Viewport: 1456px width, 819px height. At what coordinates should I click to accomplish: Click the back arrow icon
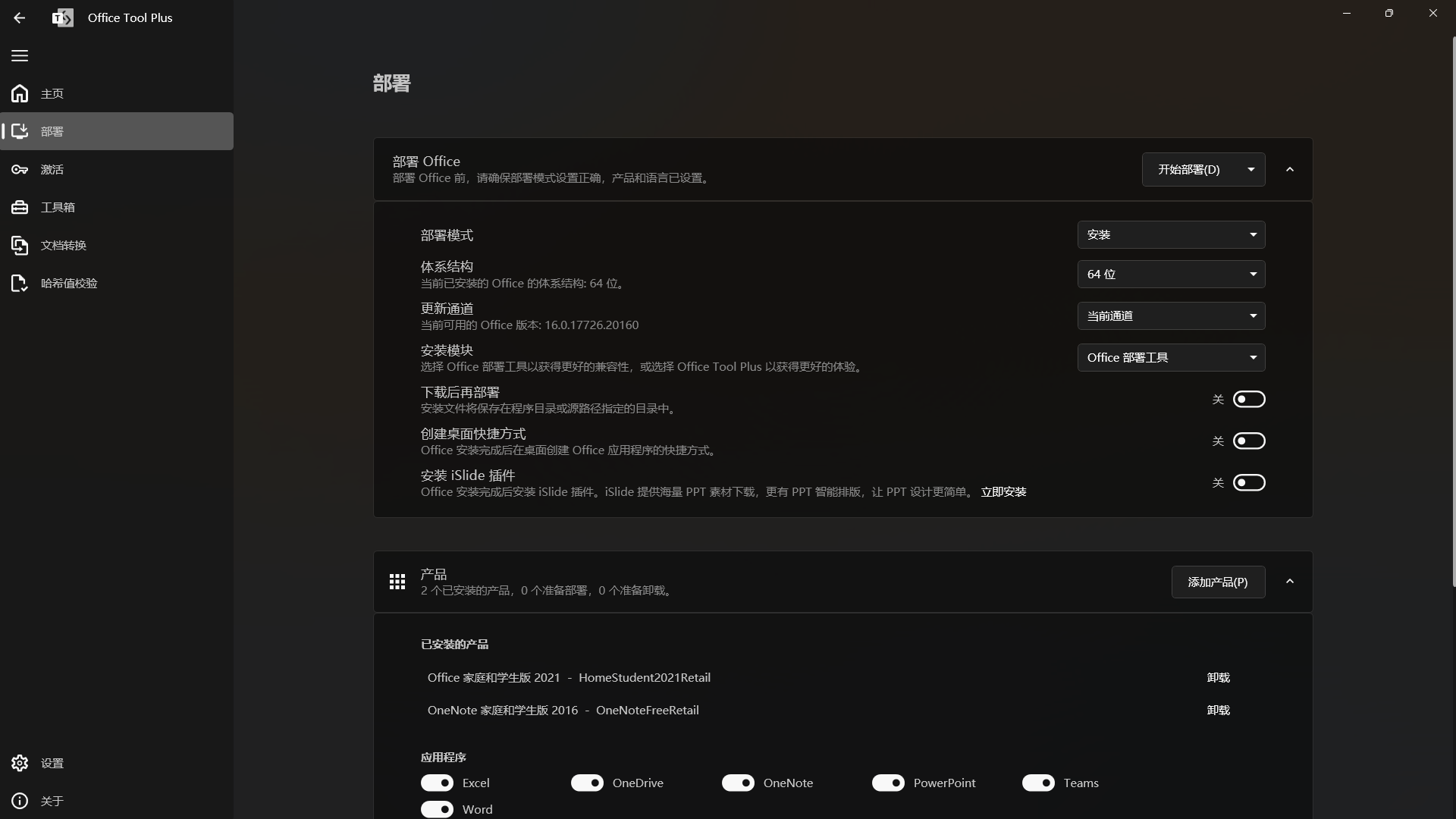tap(20, 17)
